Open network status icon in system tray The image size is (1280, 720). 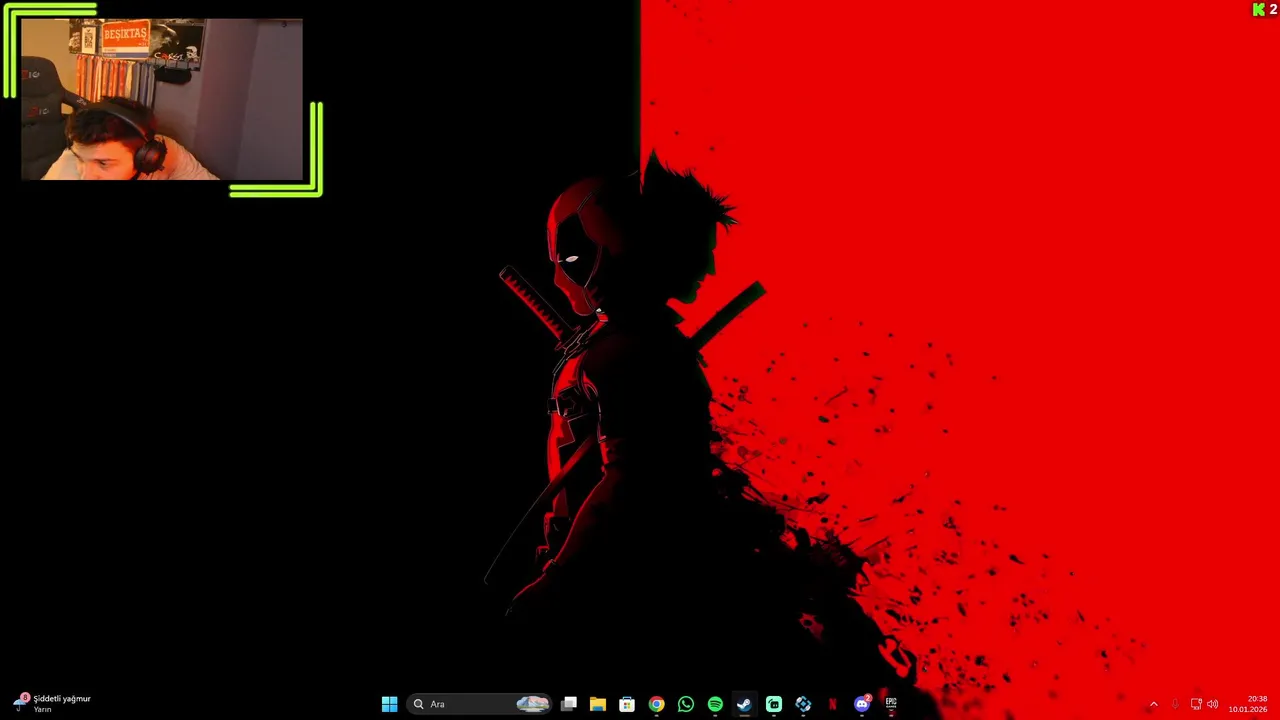[x=1196, y=704]
